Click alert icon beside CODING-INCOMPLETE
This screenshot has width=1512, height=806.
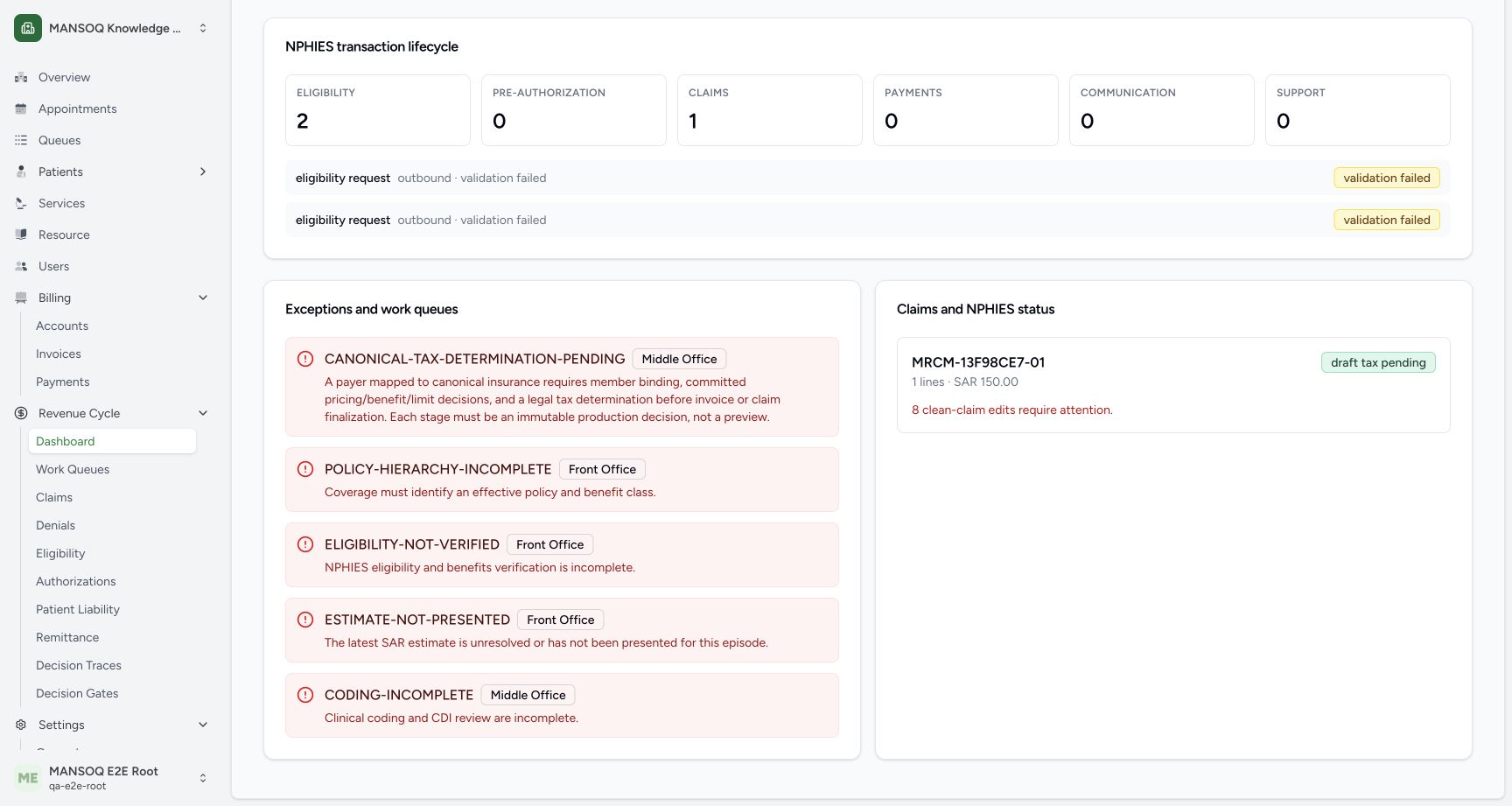(x=305, y=695)
